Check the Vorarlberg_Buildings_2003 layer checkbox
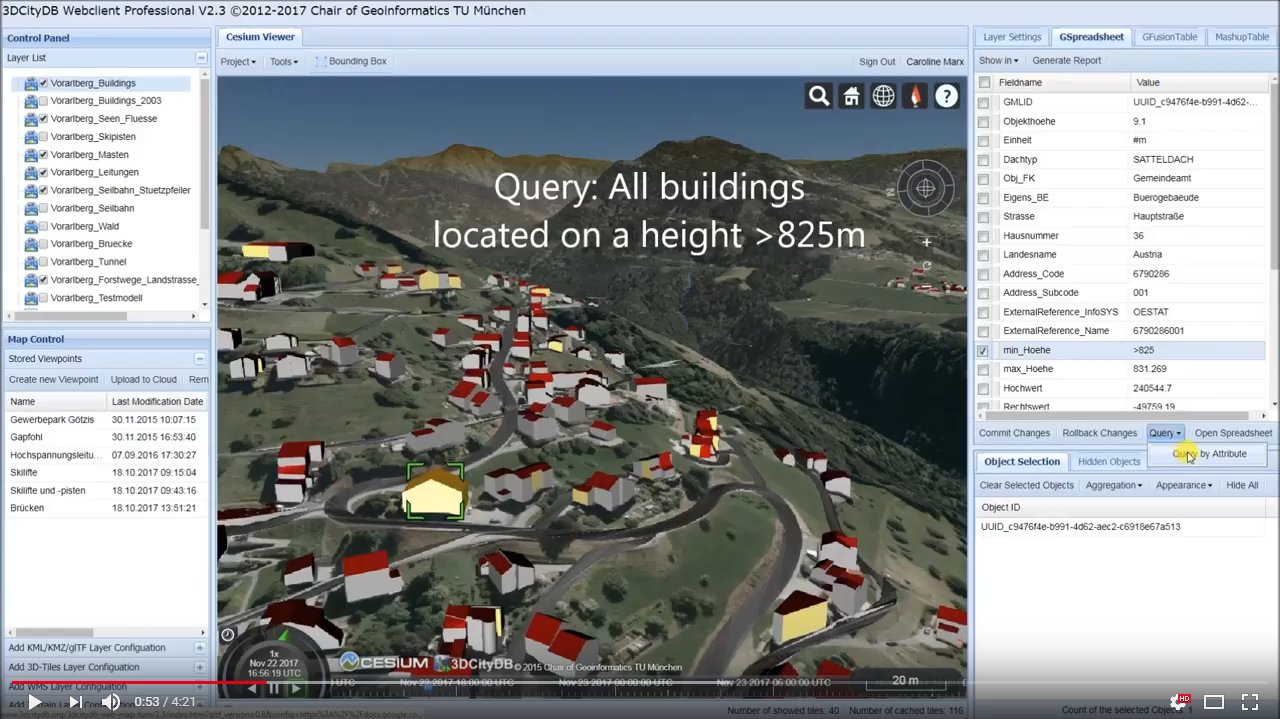The width and height of the screenshot is (1280, 719). tap(44, 101)
